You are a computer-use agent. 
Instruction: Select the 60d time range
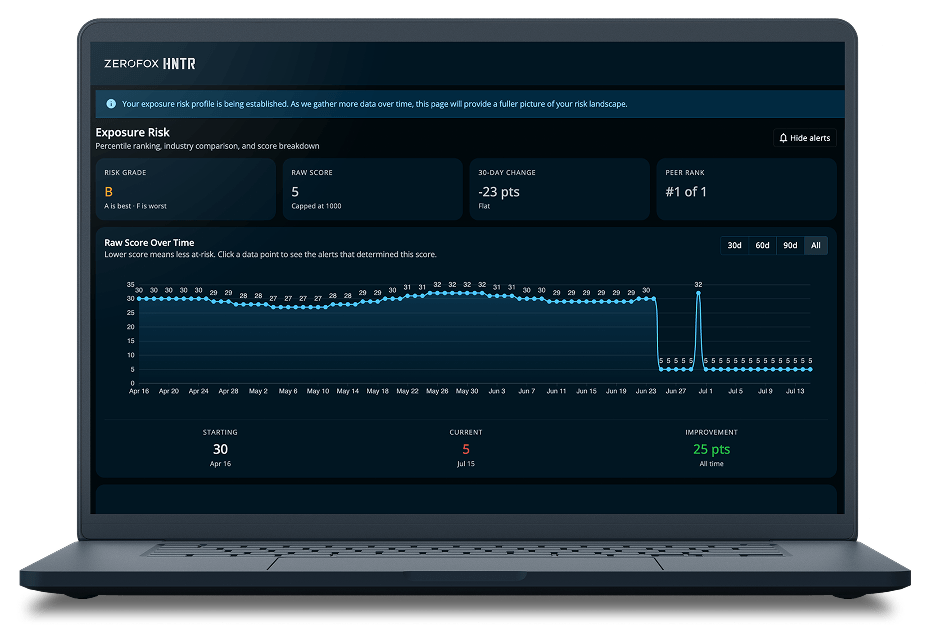point(762,246)
